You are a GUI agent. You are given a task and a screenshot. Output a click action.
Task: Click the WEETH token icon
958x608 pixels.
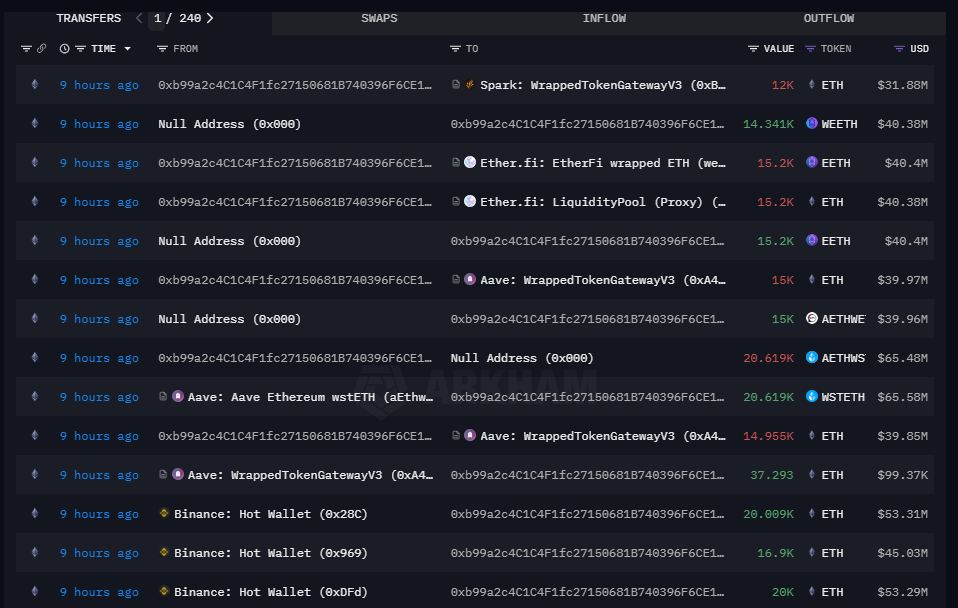pos(812,124)
